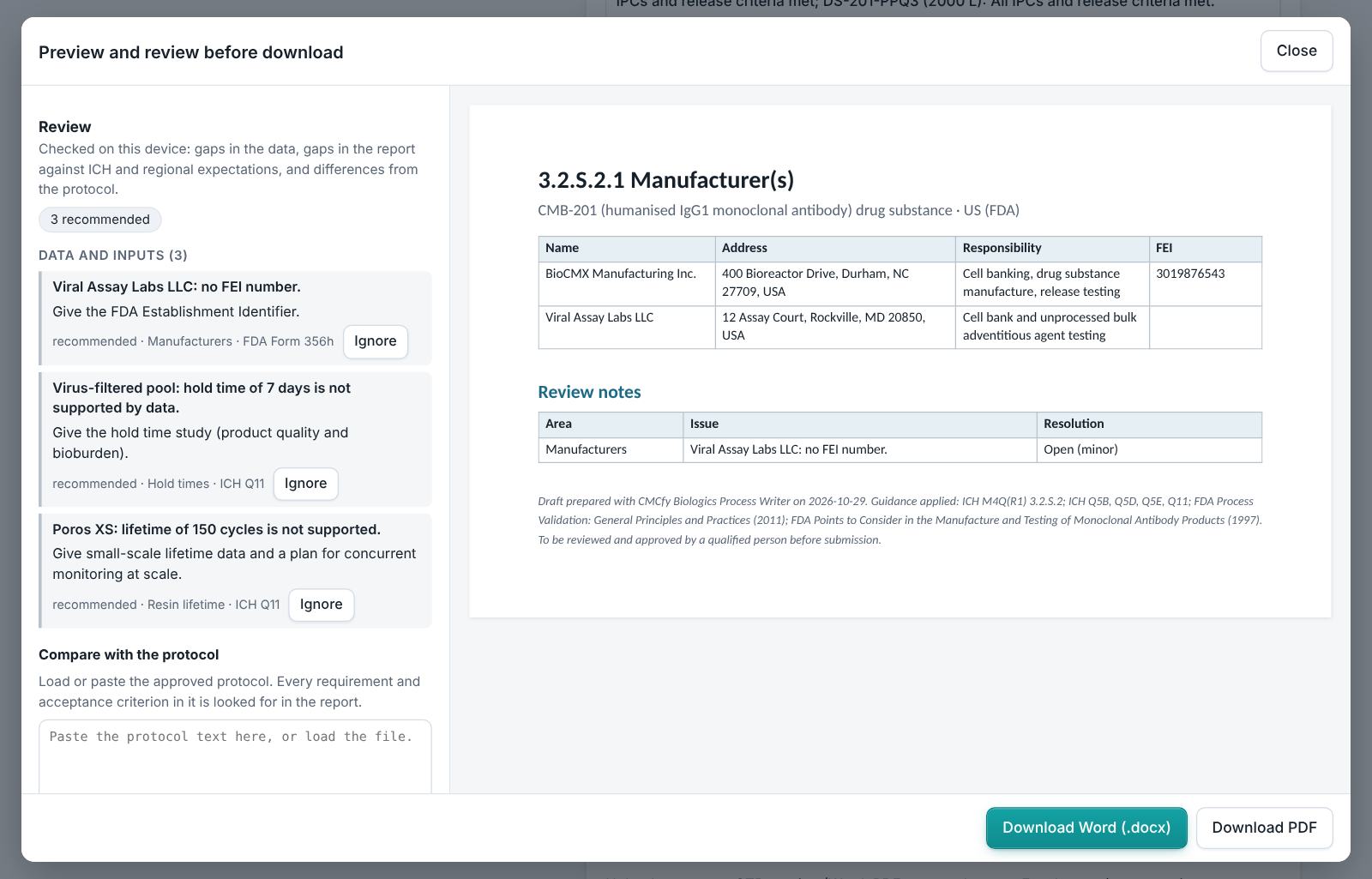Download the Word (.docx) file
Screen dimensions: 1372x879
(1086, 828)
